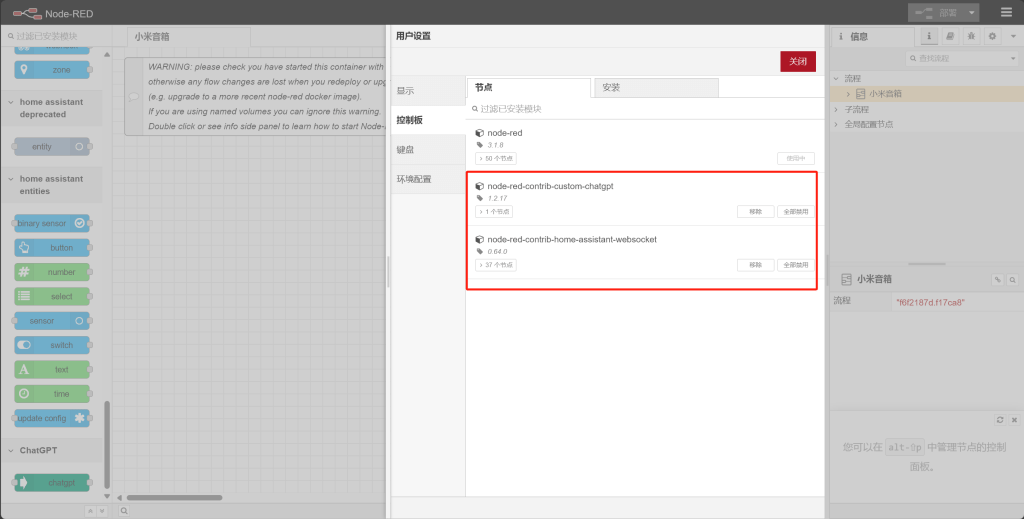
Task: Click the node-red package cube icon
Action: click(480, 133)
